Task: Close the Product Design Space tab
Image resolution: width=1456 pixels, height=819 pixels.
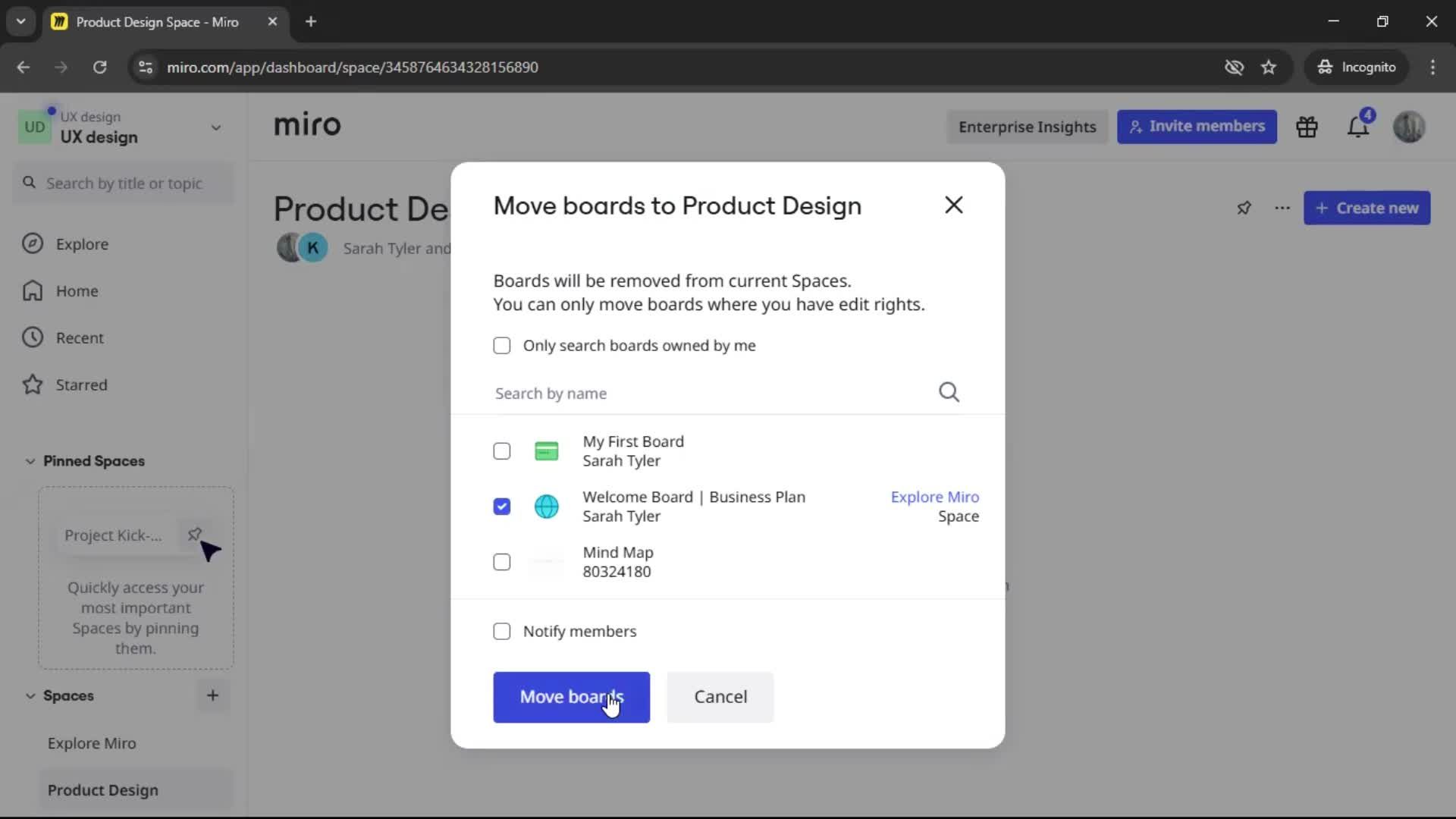Action: click(x=272, y=22)
